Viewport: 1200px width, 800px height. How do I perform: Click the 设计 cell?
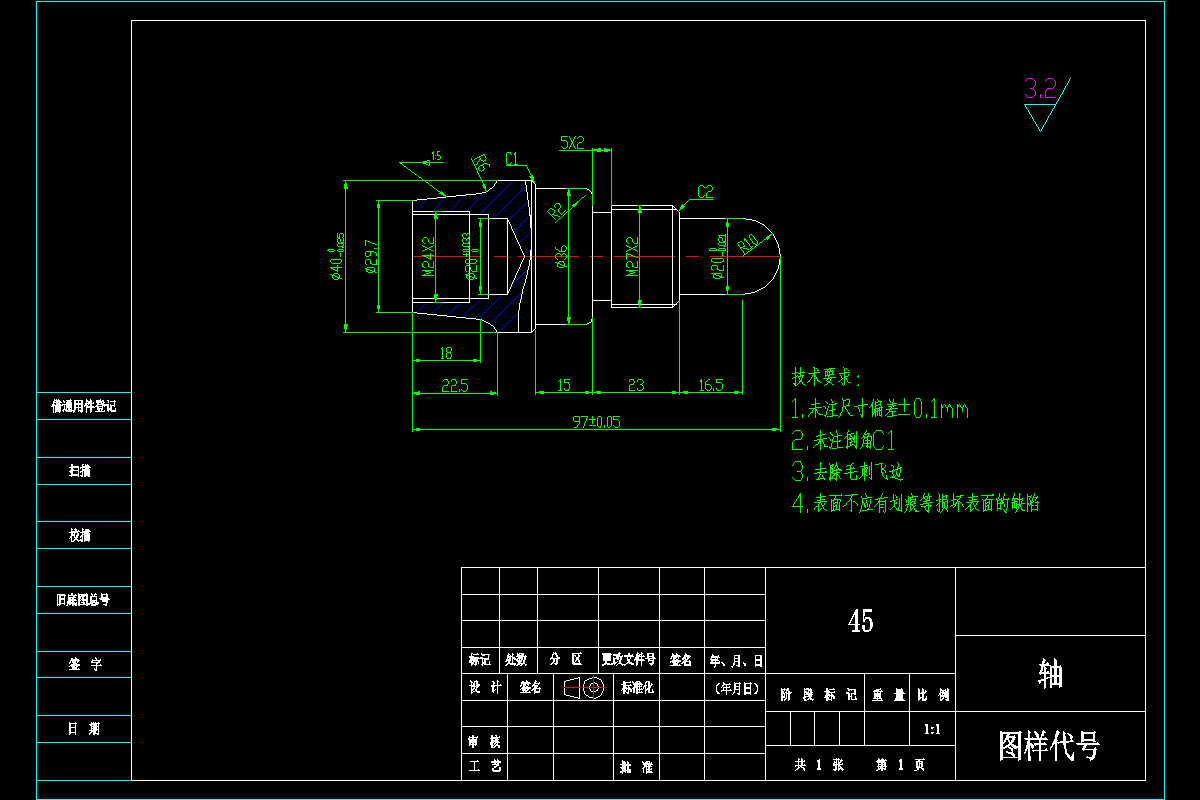pyautogui.click(x=484, y=688)
